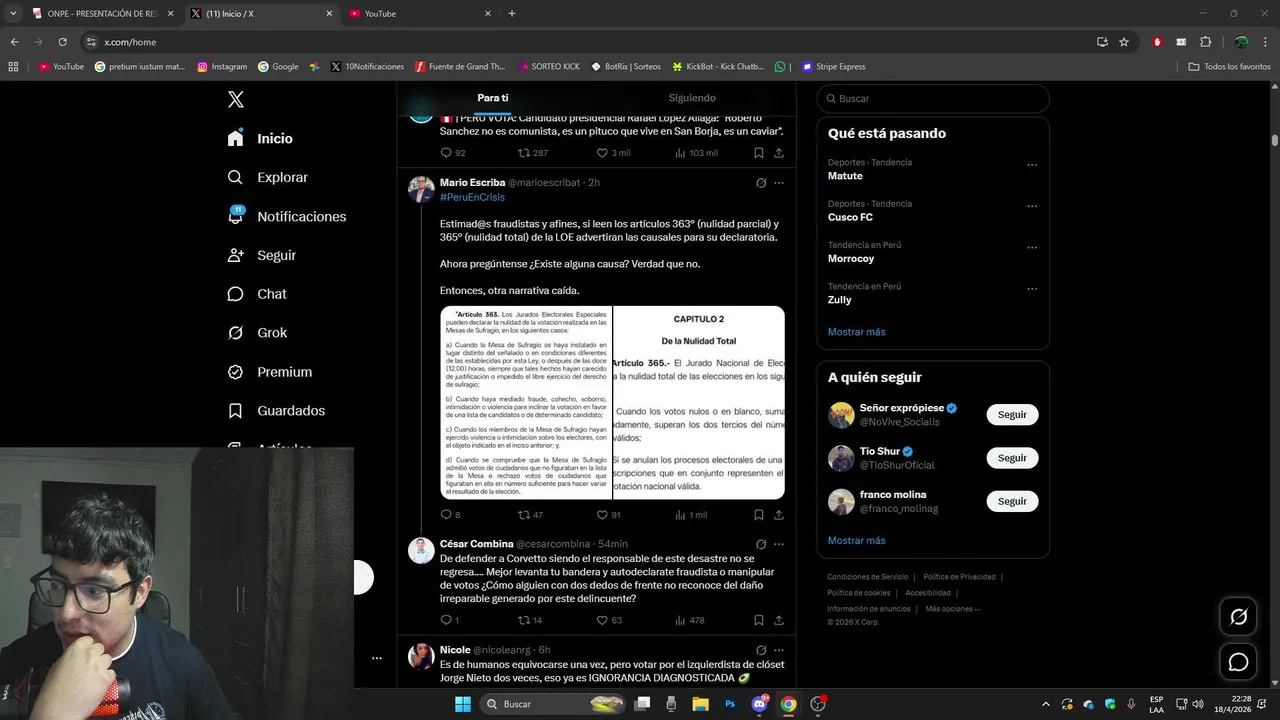Click Mostrar más under trends
1280x720 pixels.
856,332
